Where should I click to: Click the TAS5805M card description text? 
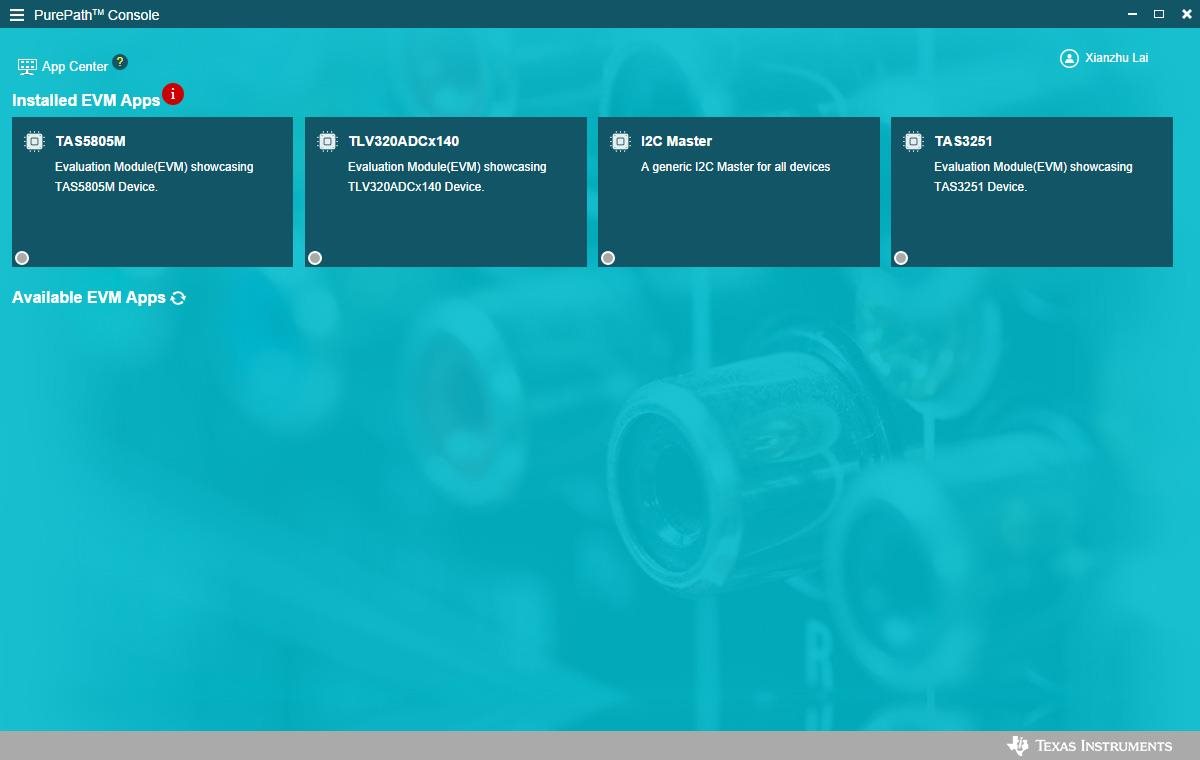click(154, 177)
